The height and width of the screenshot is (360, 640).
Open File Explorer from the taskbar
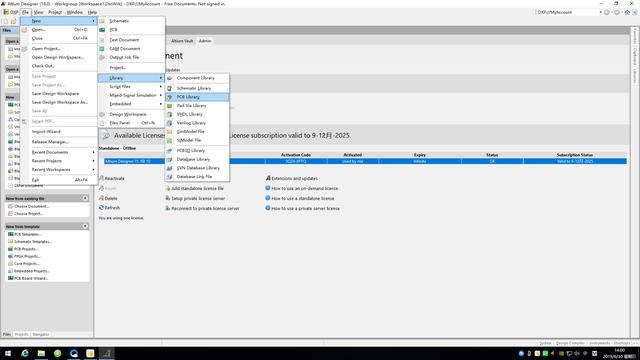tap(41, 353)
